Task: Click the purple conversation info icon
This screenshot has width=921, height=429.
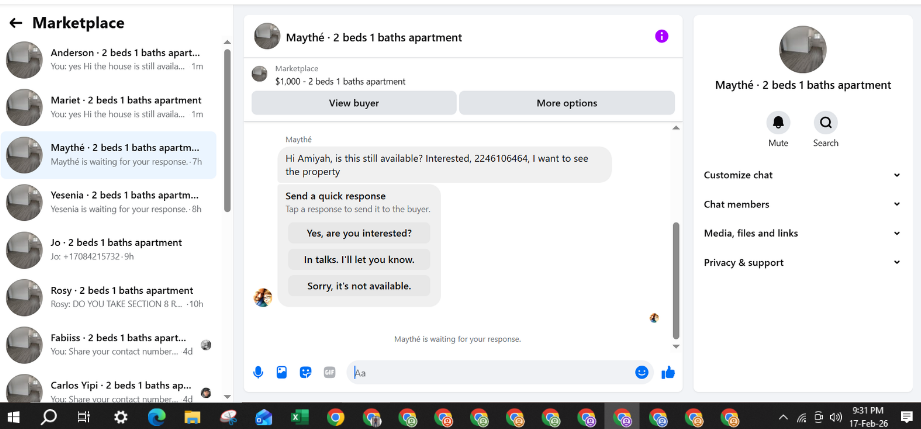Action: coord(661,36)
